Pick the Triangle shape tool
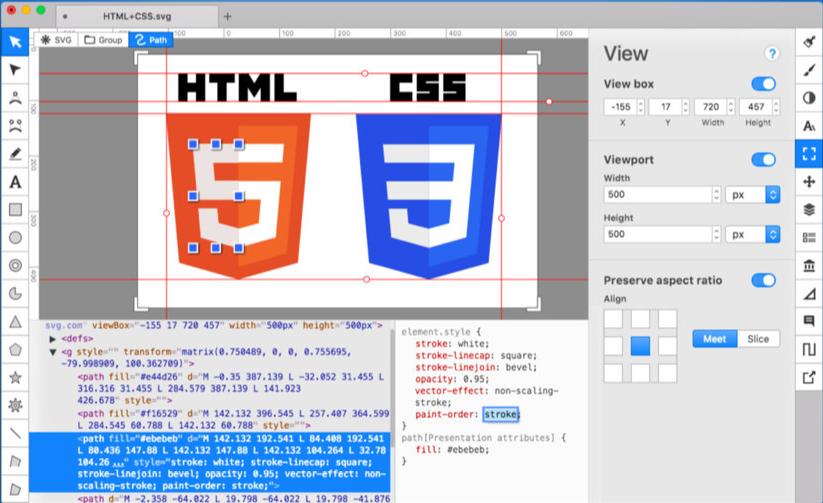The image size is (823, 503). click(15, 322)
